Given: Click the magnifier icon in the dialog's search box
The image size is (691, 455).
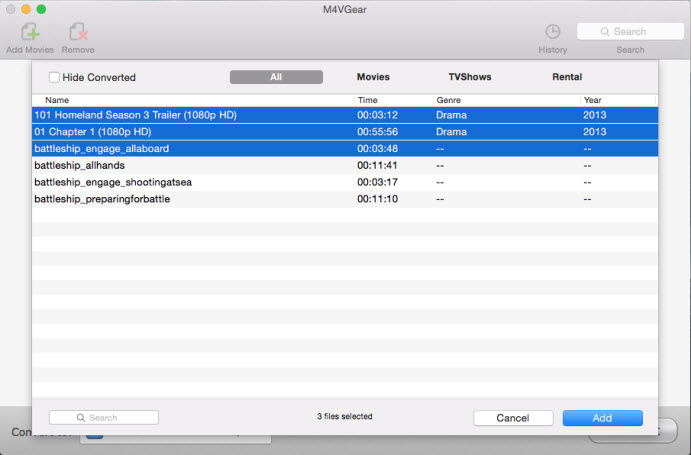Looking at the screenshot, I should [81, 418].
